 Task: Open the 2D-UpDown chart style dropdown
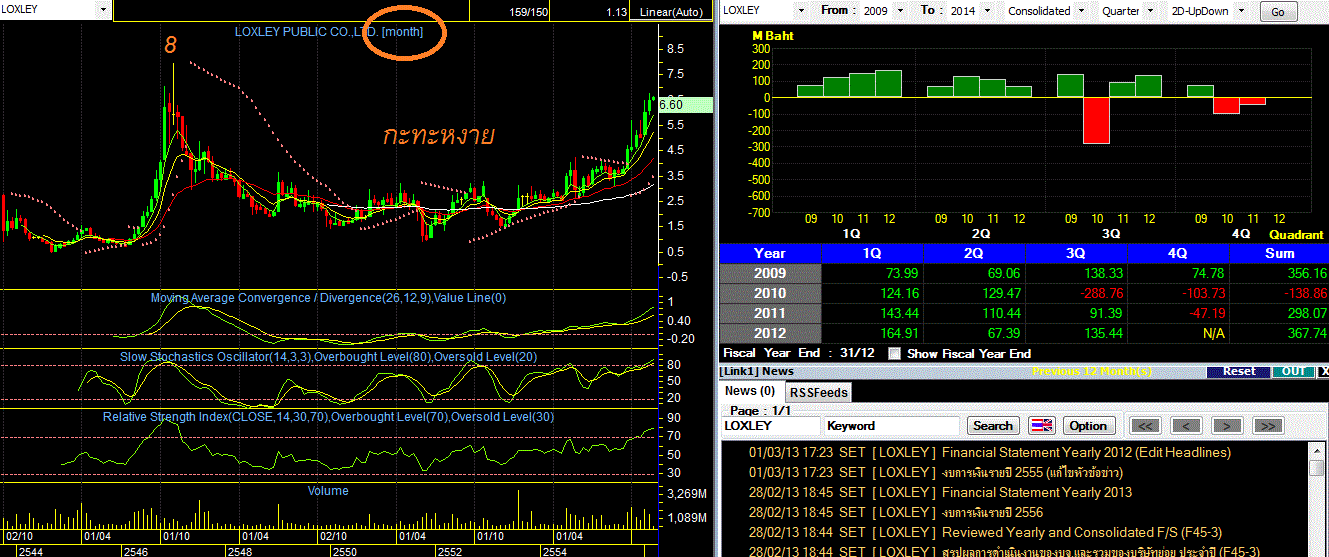coord(1242,10)
